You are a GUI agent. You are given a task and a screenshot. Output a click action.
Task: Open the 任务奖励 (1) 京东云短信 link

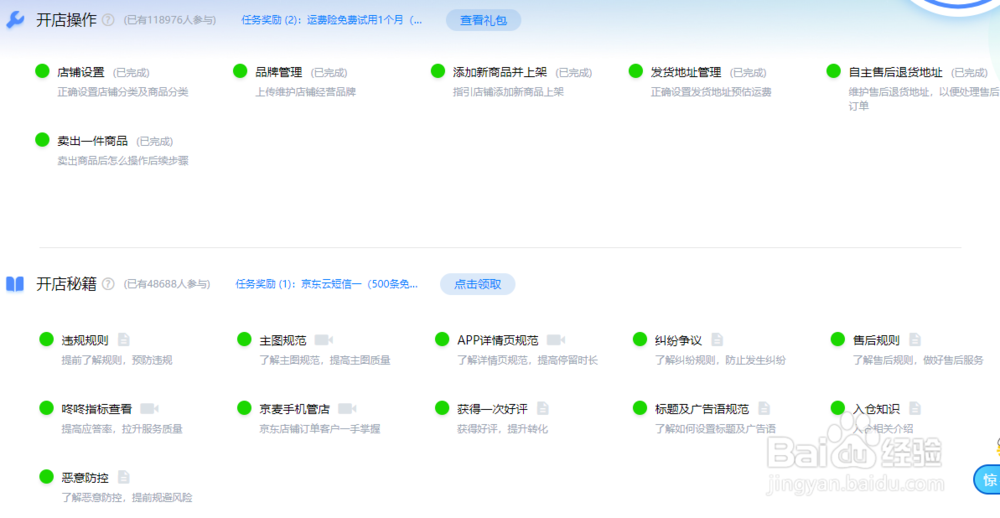(327, 284)
